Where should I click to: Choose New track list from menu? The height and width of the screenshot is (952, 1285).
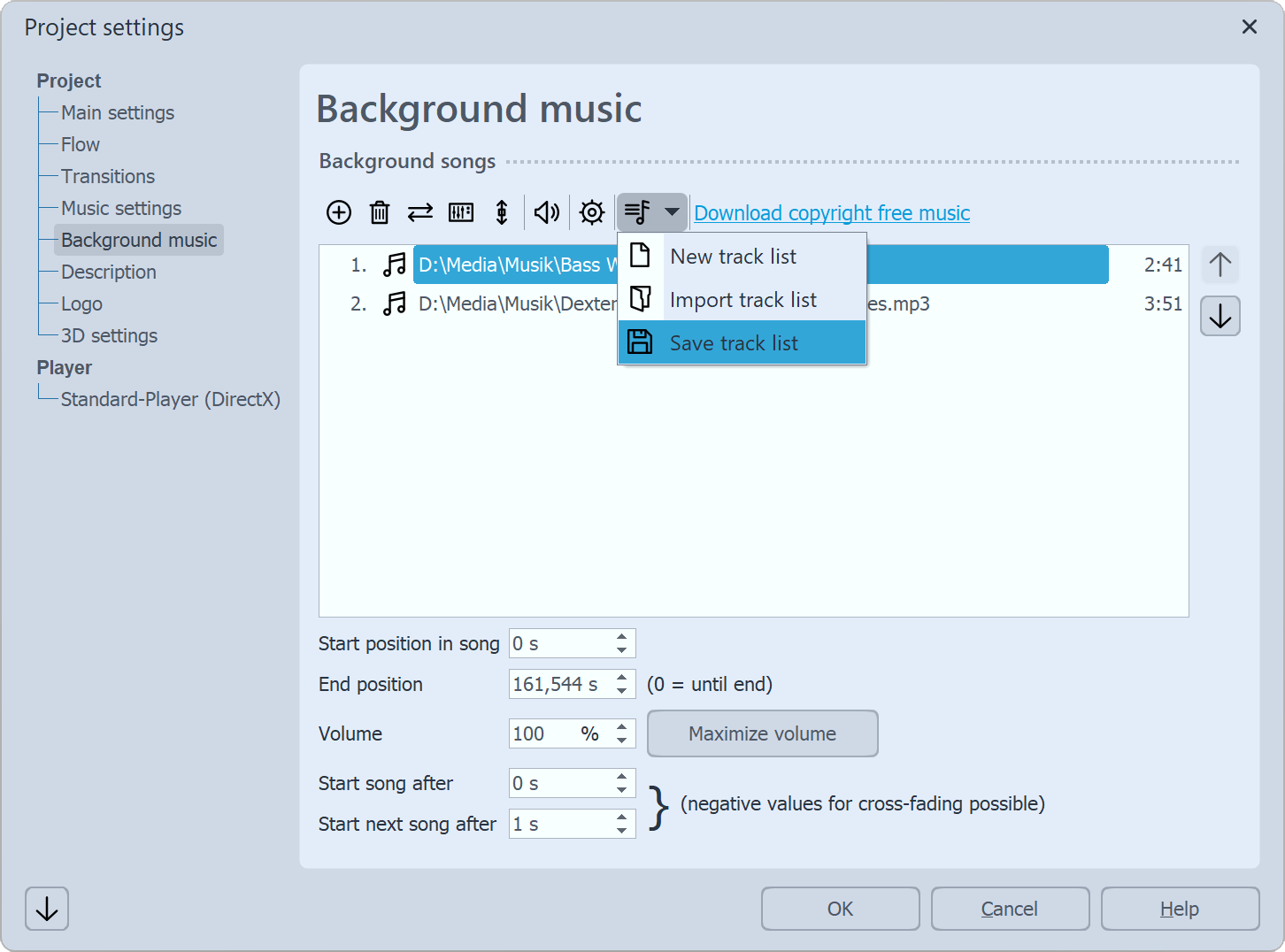[x=733, y=257]
